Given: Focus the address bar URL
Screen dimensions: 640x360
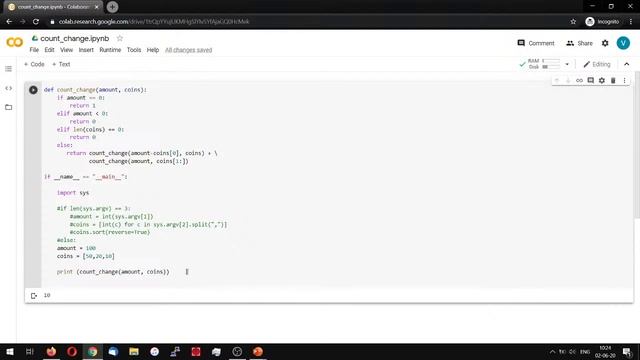Looking at the screenshot, I should point(154,22).
